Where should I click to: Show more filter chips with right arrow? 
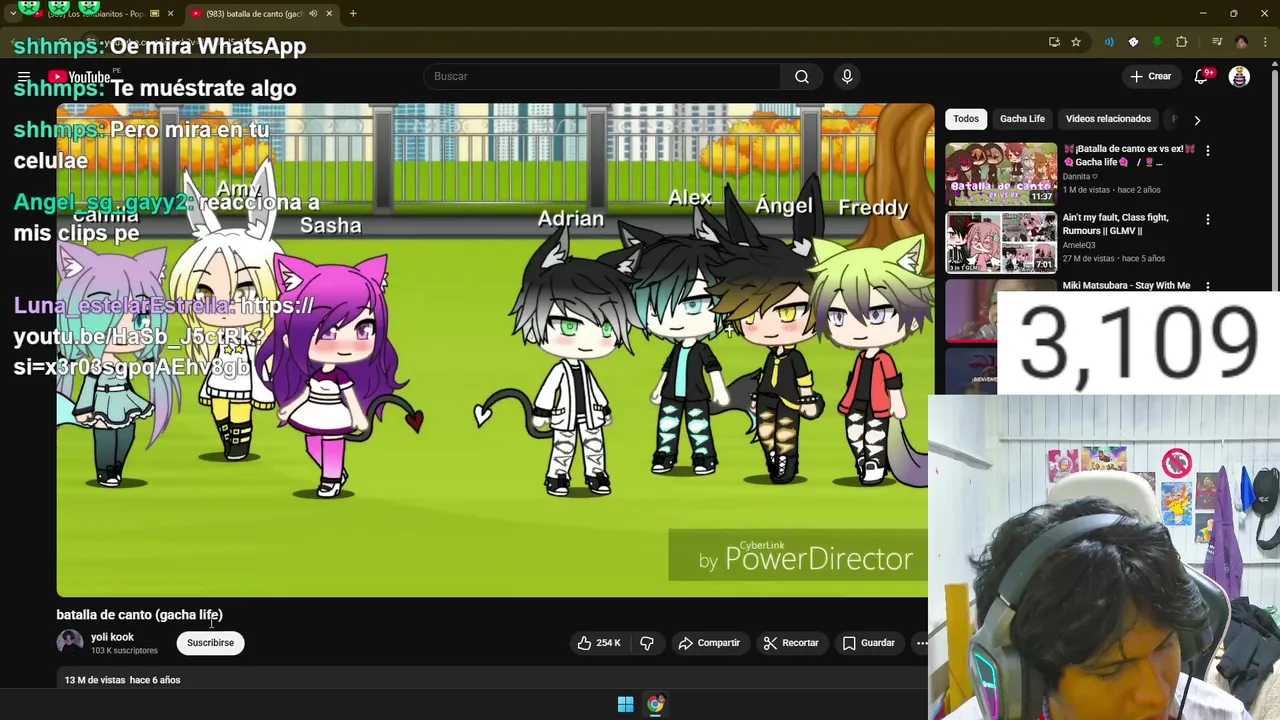coord(1197,120)
